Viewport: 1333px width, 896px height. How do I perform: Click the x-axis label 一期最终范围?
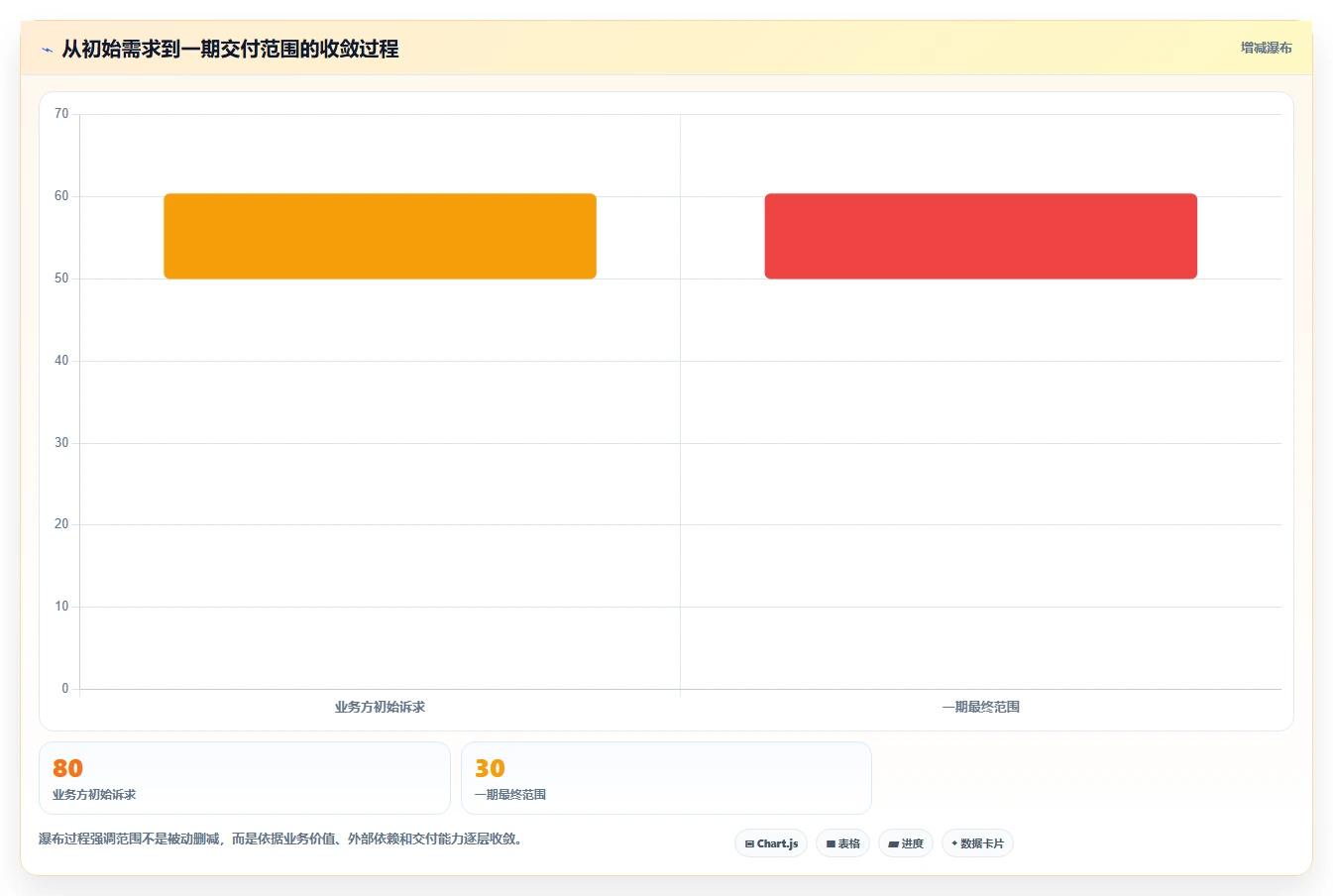point(980,707)
